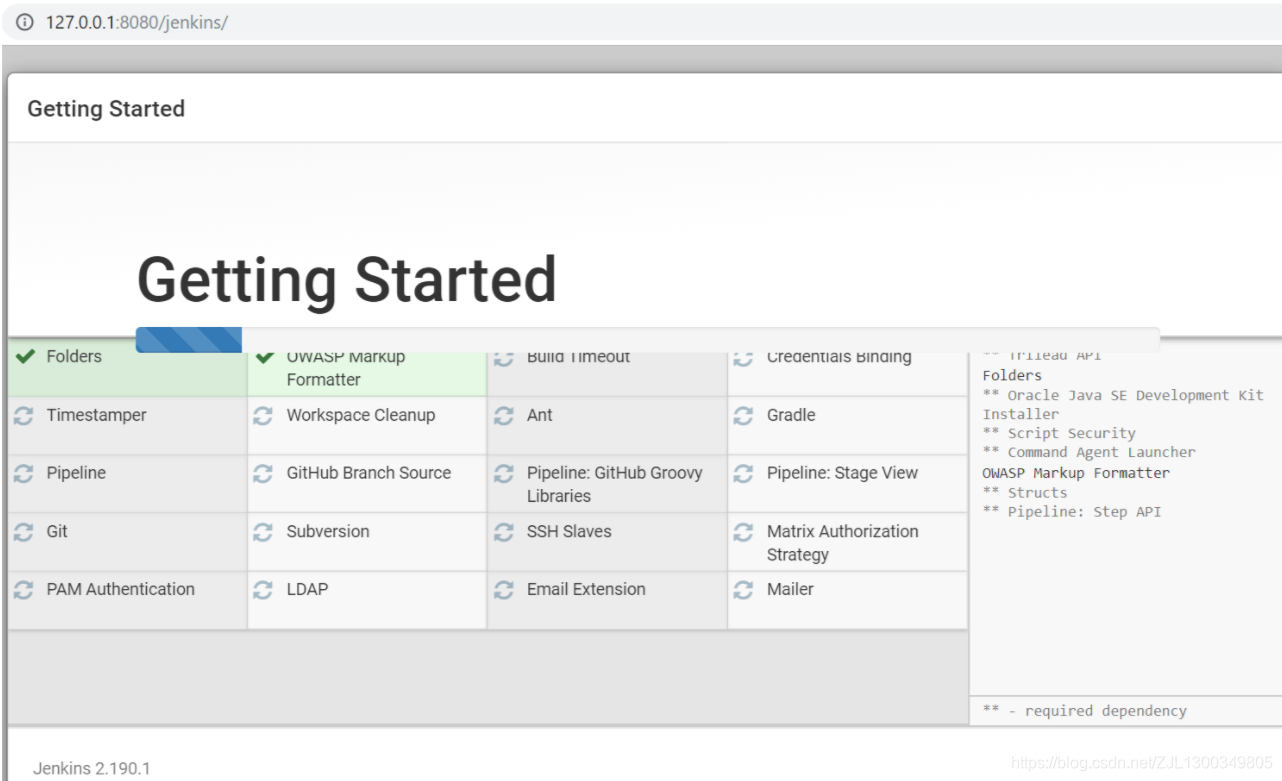This screenshot has width=1282, height=781.
Task: Click the Structs log entry
Action: pyautogui.click(x=1025, y=492)
